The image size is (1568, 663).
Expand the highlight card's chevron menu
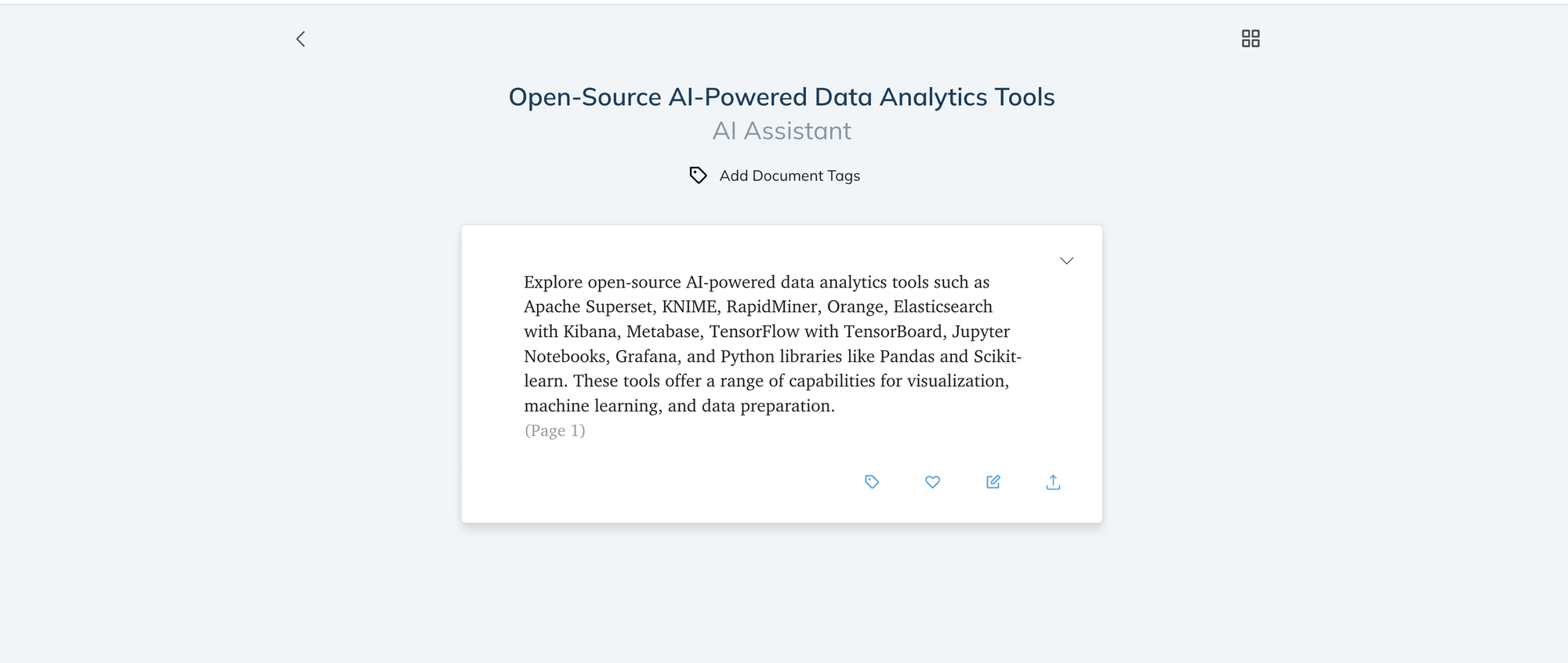click(x=1066, y=261)
